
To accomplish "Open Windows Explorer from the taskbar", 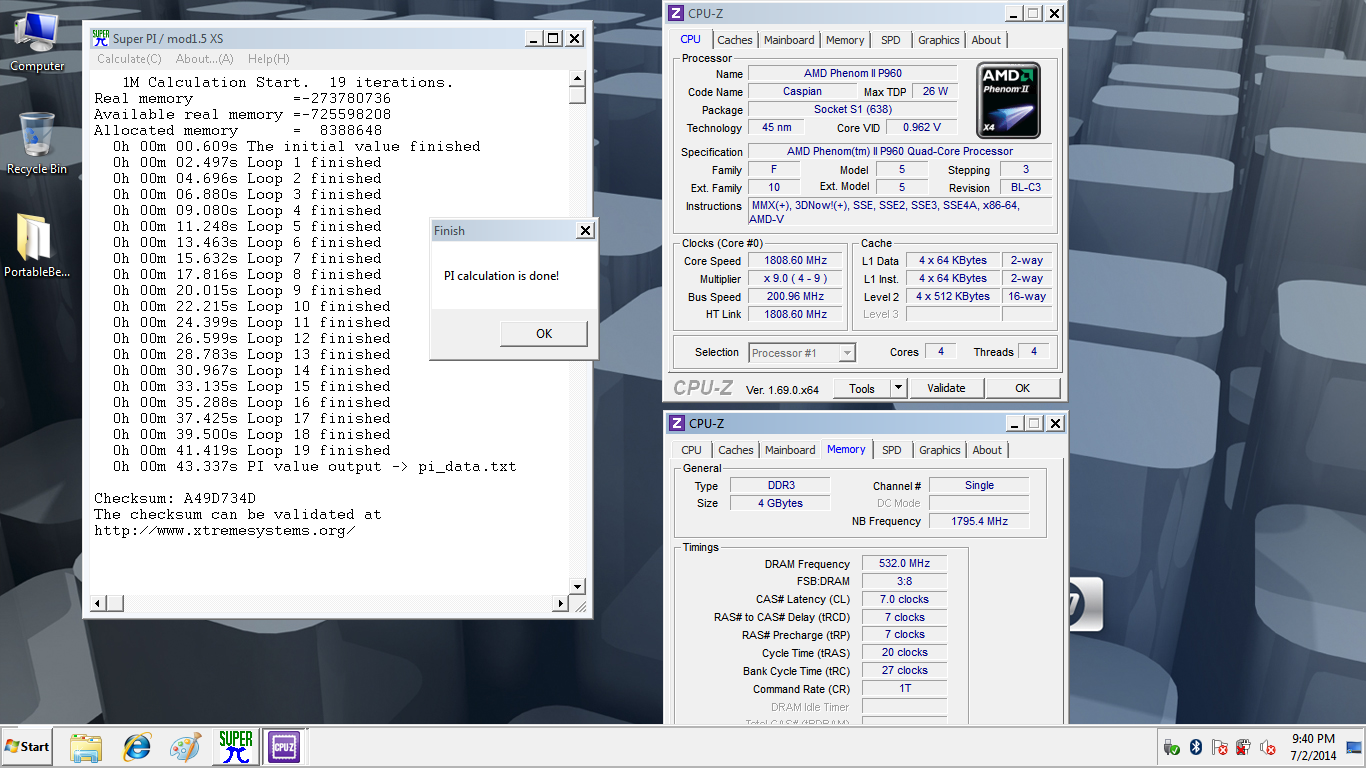I will pyautogui.click(x=86, y=747).
